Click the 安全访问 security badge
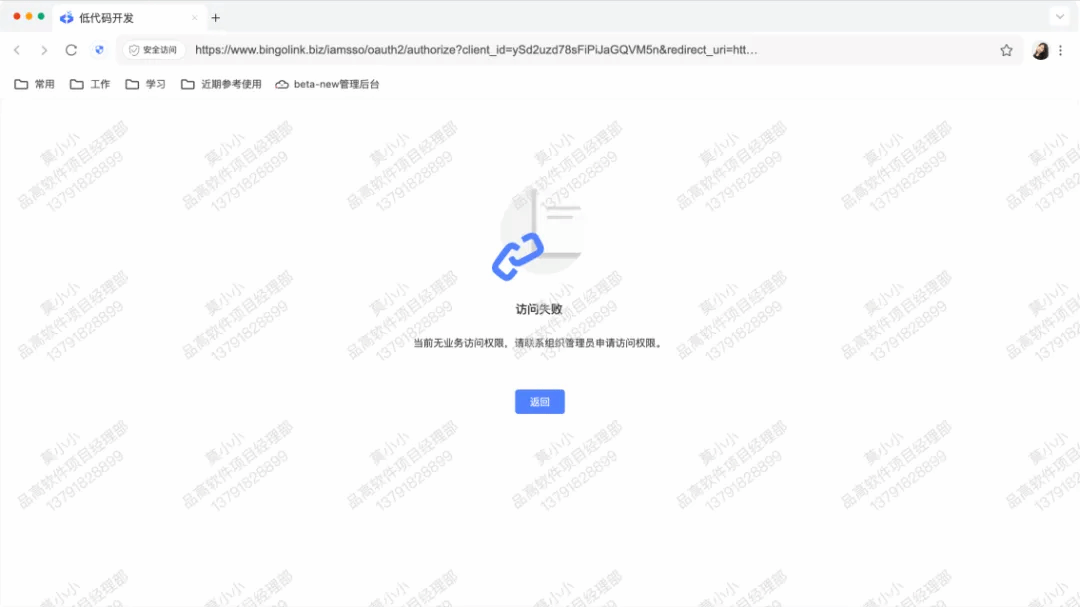The width and height of the screenshot is (1080, 607). [x=154, y=50]
